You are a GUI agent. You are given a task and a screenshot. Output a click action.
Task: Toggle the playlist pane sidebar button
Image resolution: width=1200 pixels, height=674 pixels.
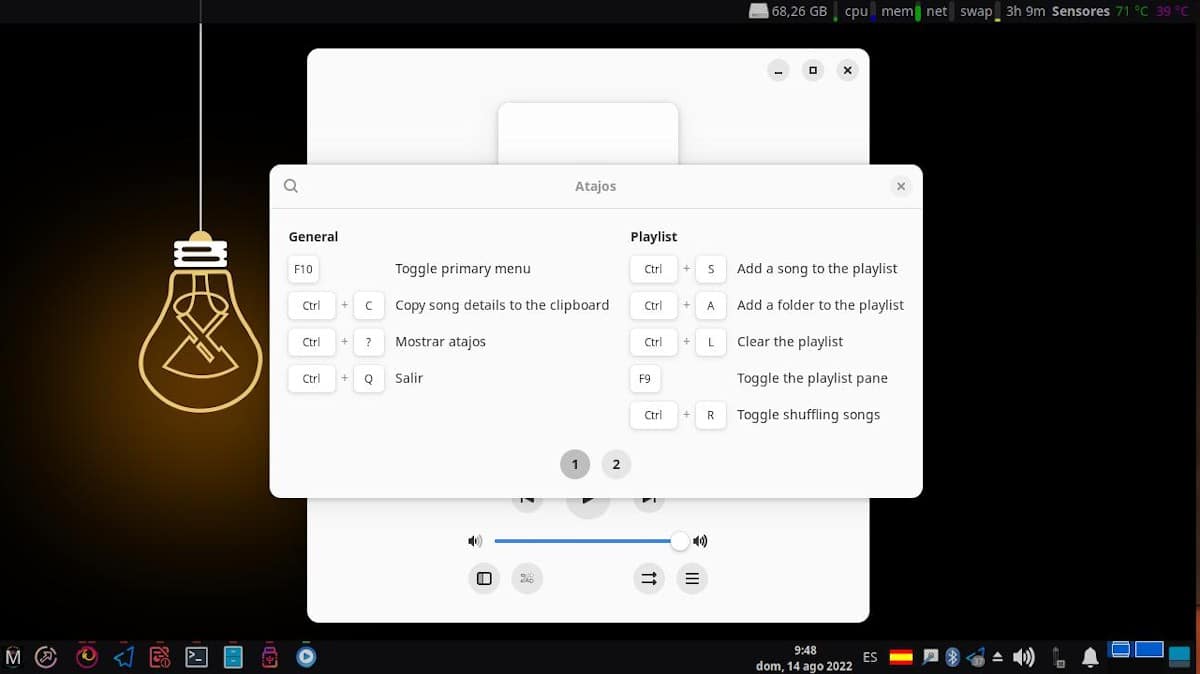pos(484,578)
